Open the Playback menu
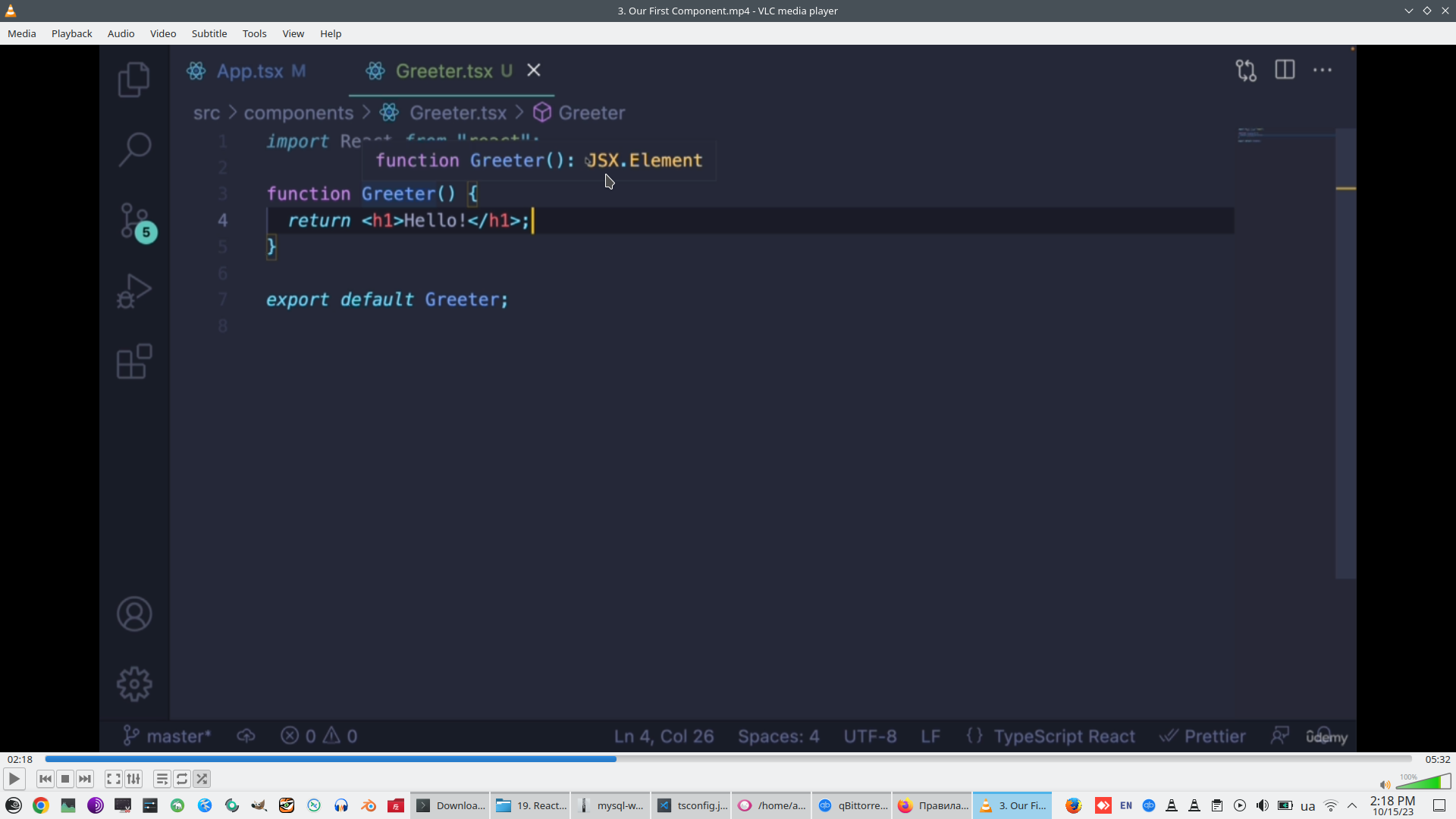1456x819 pixels. tap(72, 33)
